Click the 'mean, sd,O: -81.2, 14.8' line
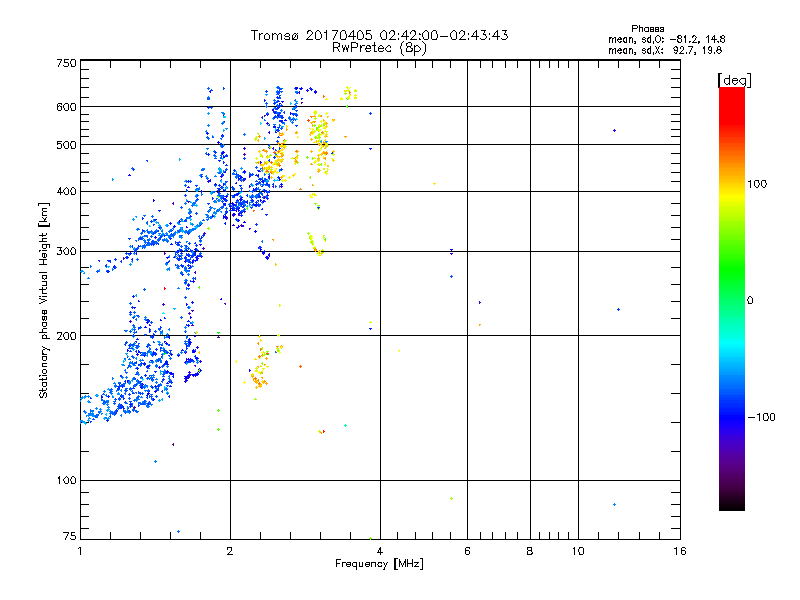The width and height of the screenshot is (800, 600). coord(666,39)
